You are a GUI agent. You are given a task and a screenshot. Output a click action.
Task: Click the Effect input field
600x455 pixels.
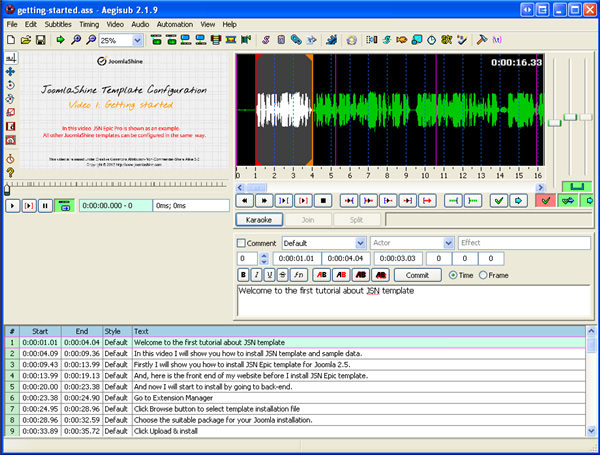click(x=524, y=243)
